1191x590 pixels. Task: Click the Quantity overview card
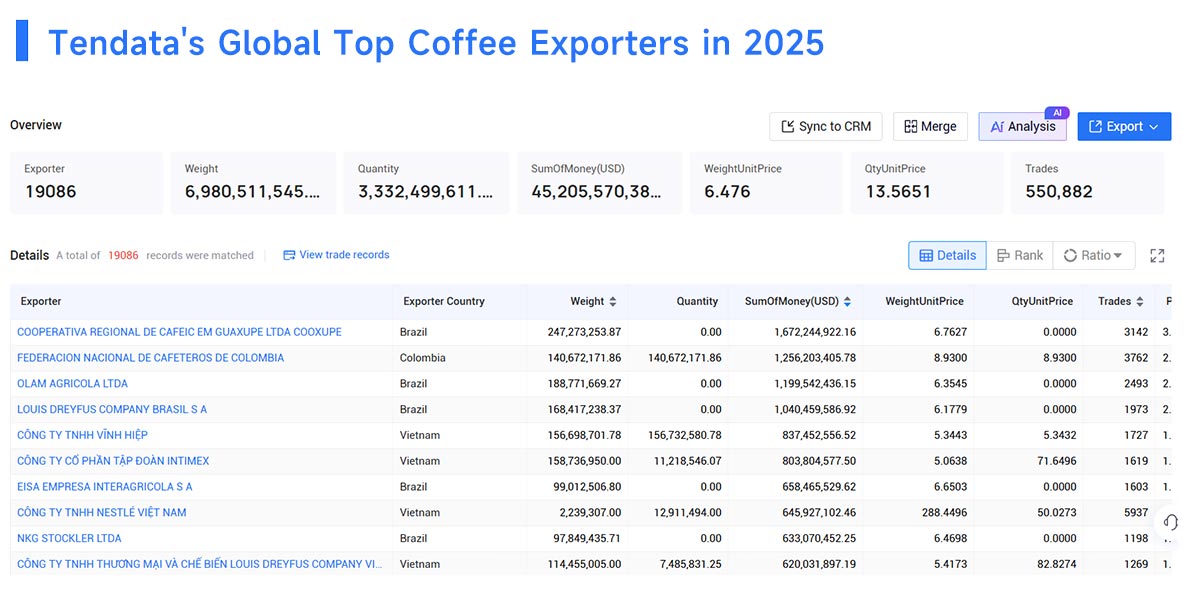426,182
